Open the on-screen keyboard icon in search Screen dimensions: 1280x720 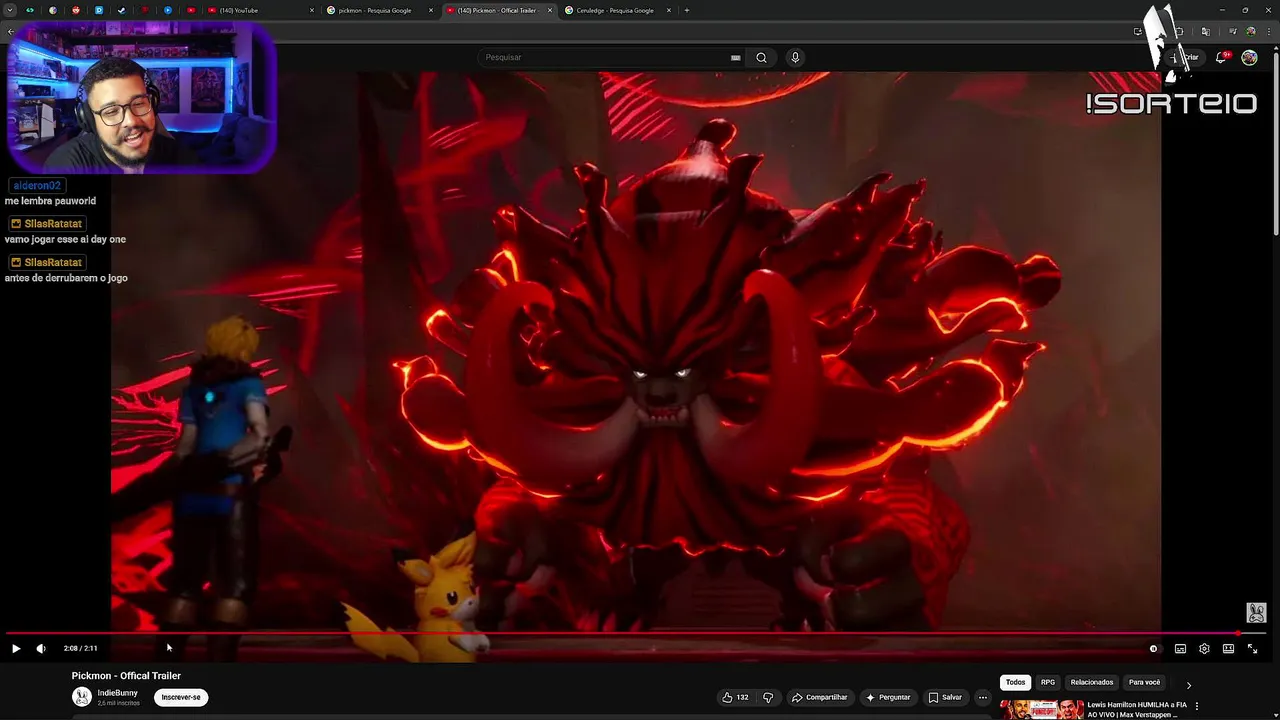736,58
